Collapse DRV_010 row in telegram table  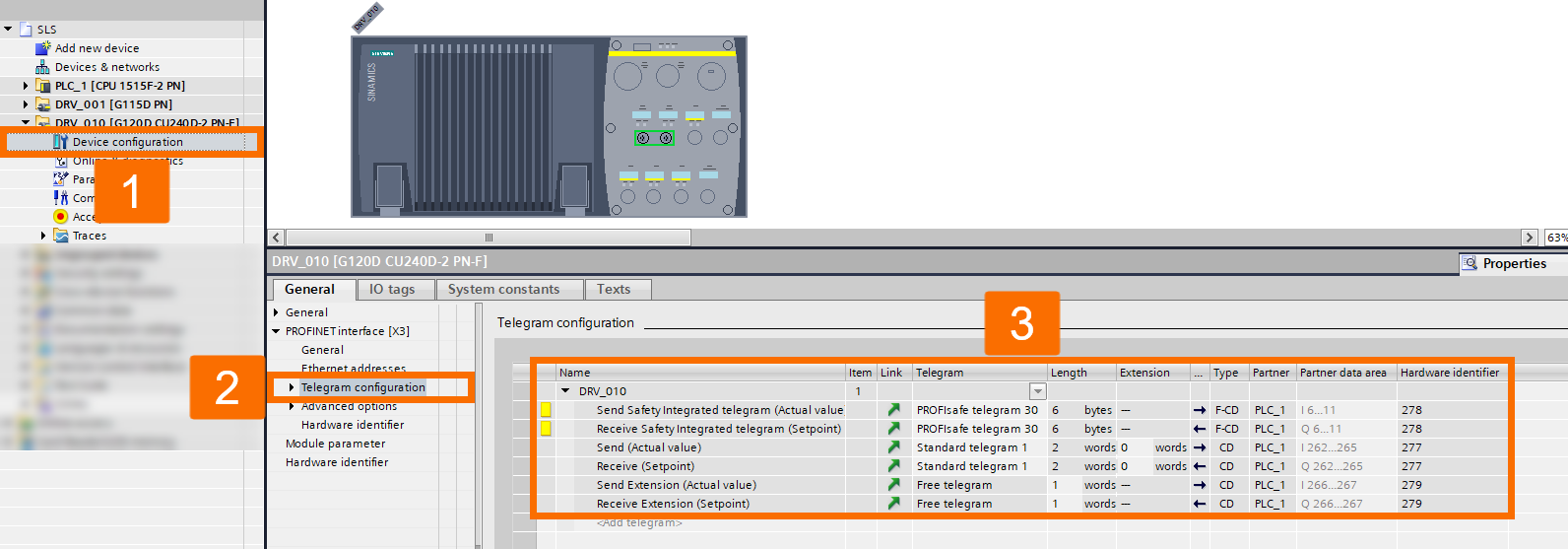[x=565, y=391]
